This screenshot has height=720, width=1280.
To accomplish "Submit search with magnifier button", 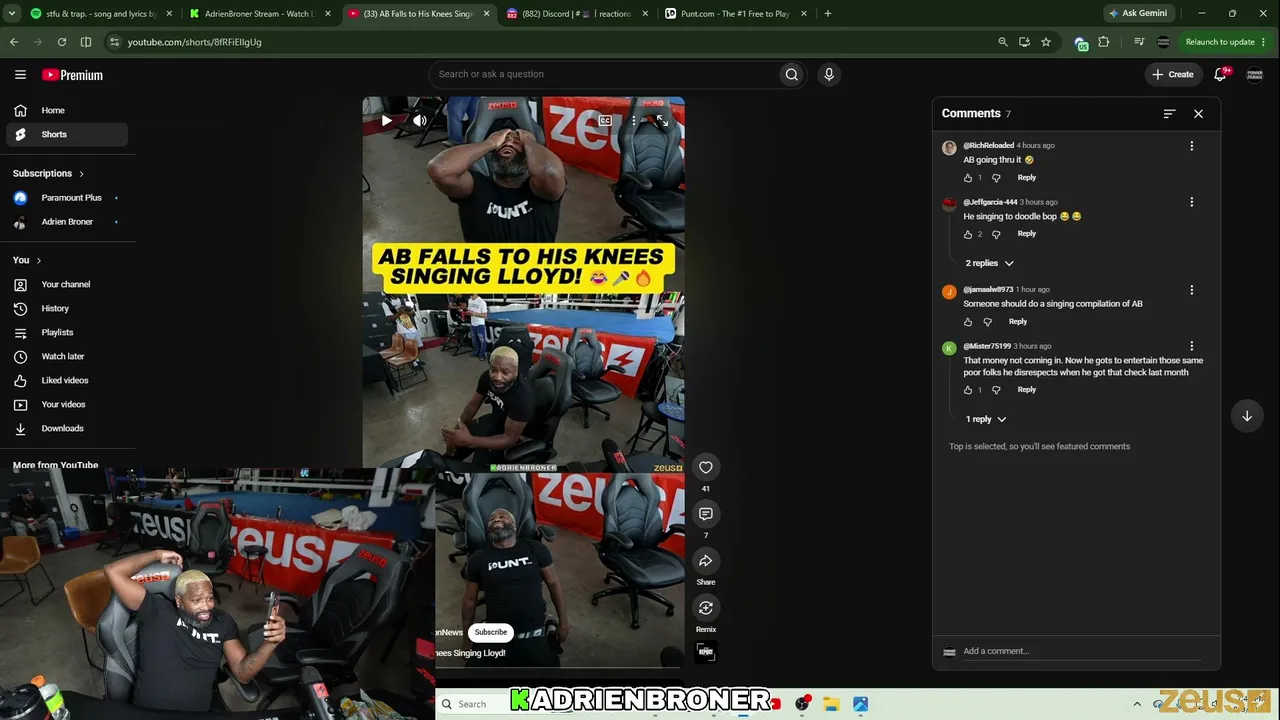I will click(x=792, y=74).
